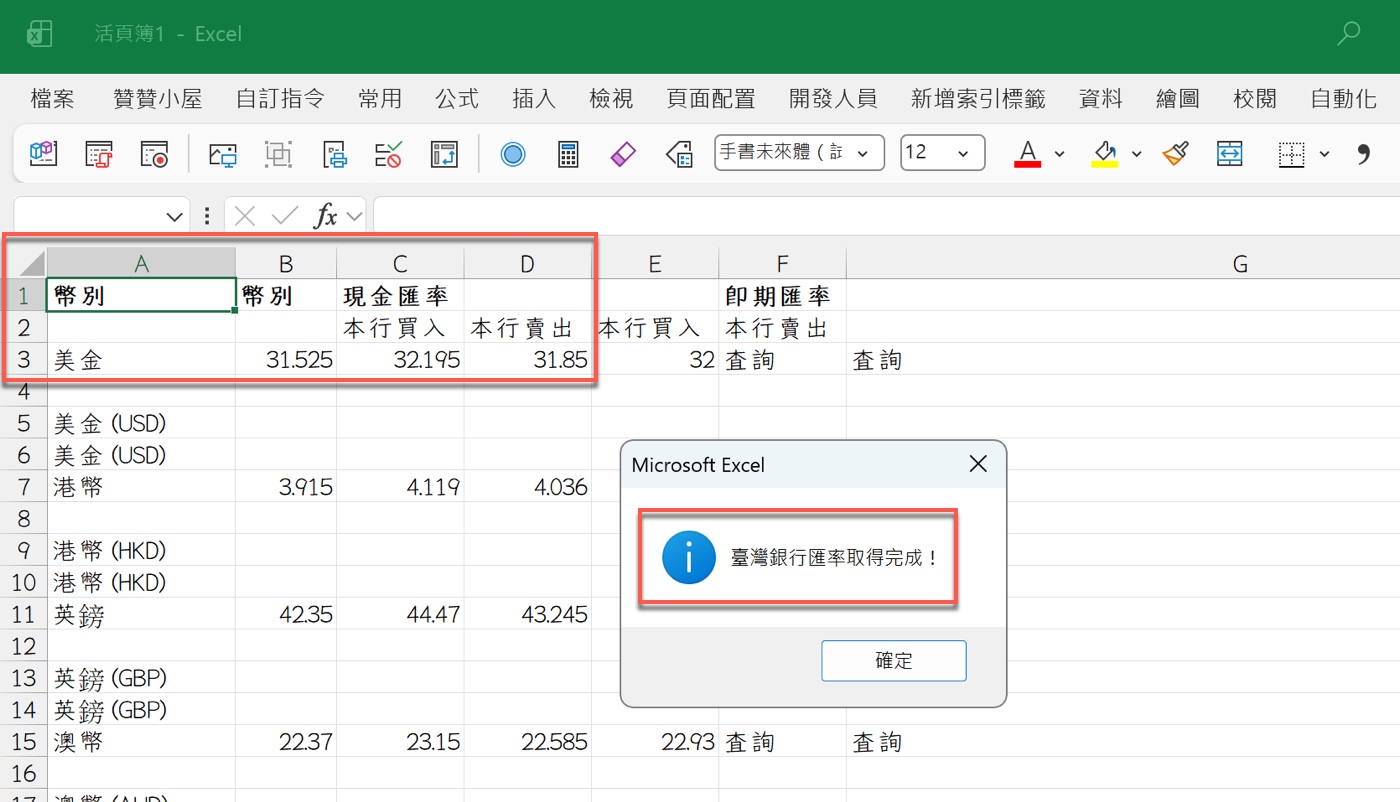The image size is (1400, 802).
Task: Select cell F1 即期匯率
Action: pyautogui.click(x=782, y=295)
